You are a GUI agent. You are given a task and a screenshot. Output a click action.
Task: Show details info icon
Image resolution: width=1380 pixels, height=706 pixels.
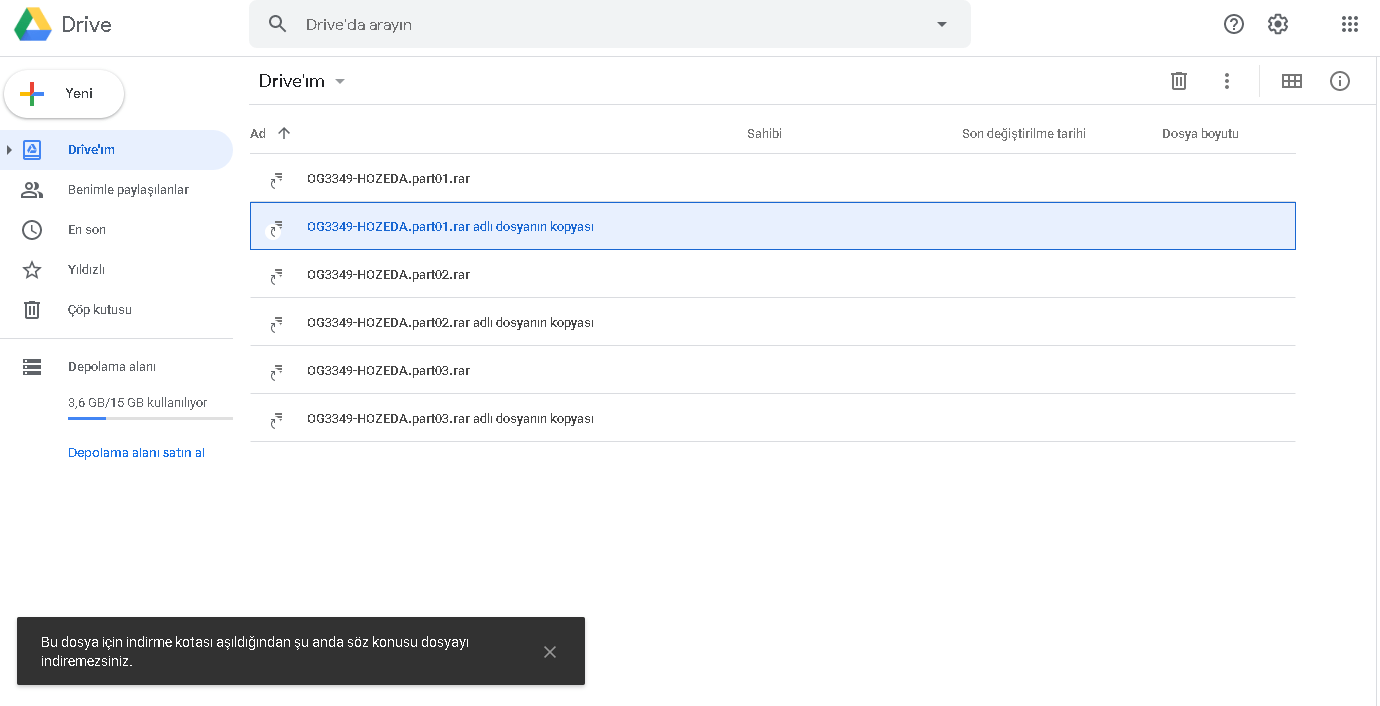1340,81
